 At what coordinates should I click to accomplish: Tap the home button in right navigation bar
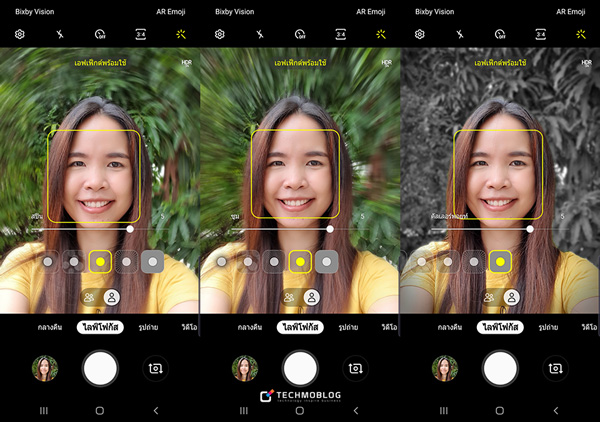(x=499, y=410)
